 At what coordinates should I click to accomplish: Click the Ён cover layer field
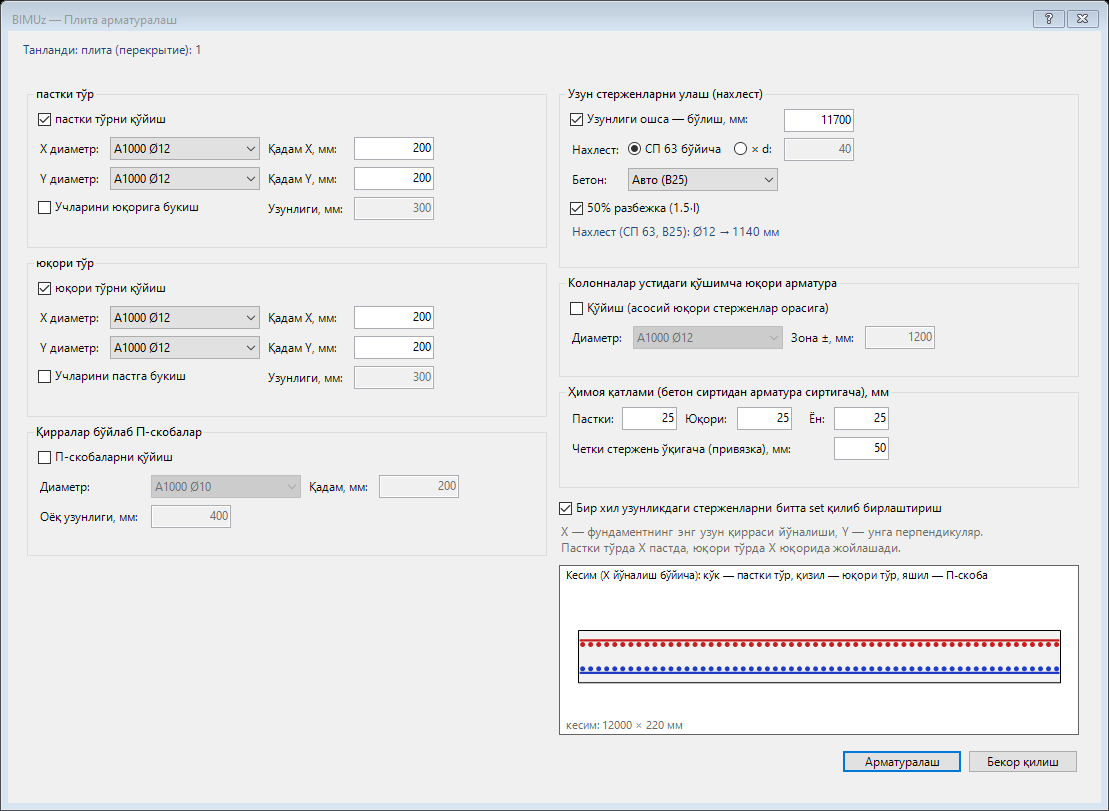point(861,419)
